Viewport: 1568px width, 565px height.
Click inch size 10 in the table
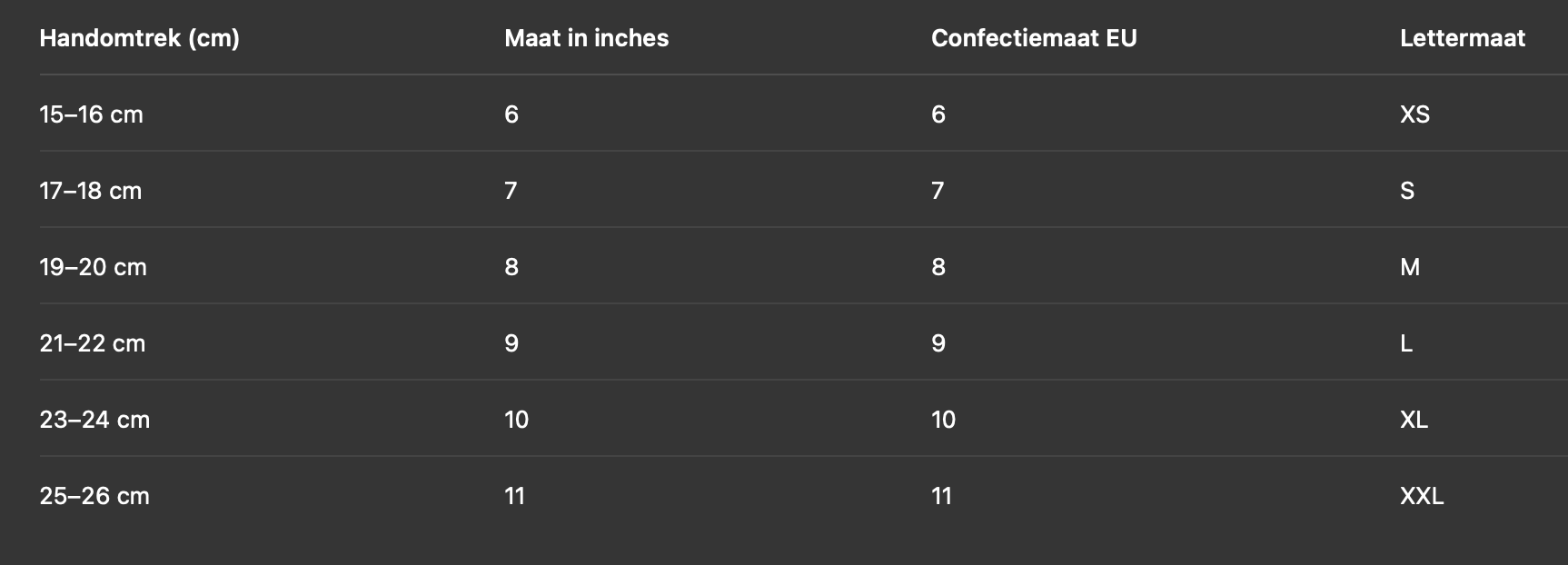516,420
